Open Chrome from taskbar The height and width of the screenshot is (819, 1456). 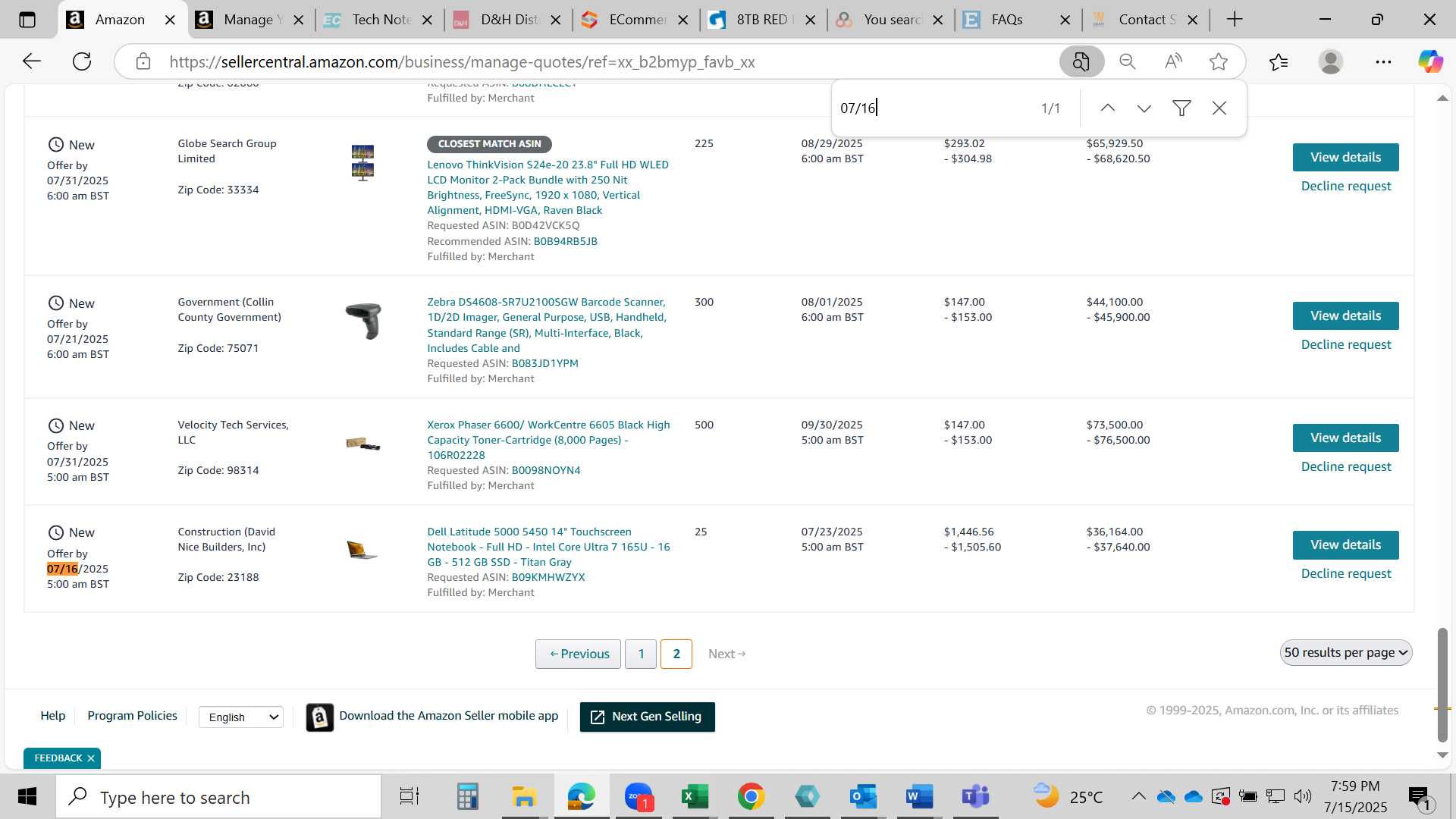751,796
